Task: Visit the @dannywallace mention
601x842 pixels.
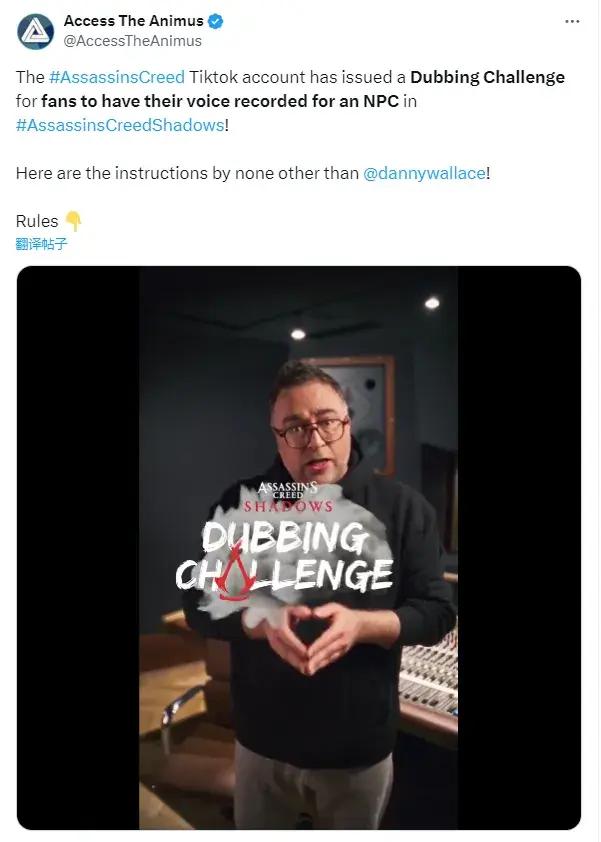Action: point(425,173)
